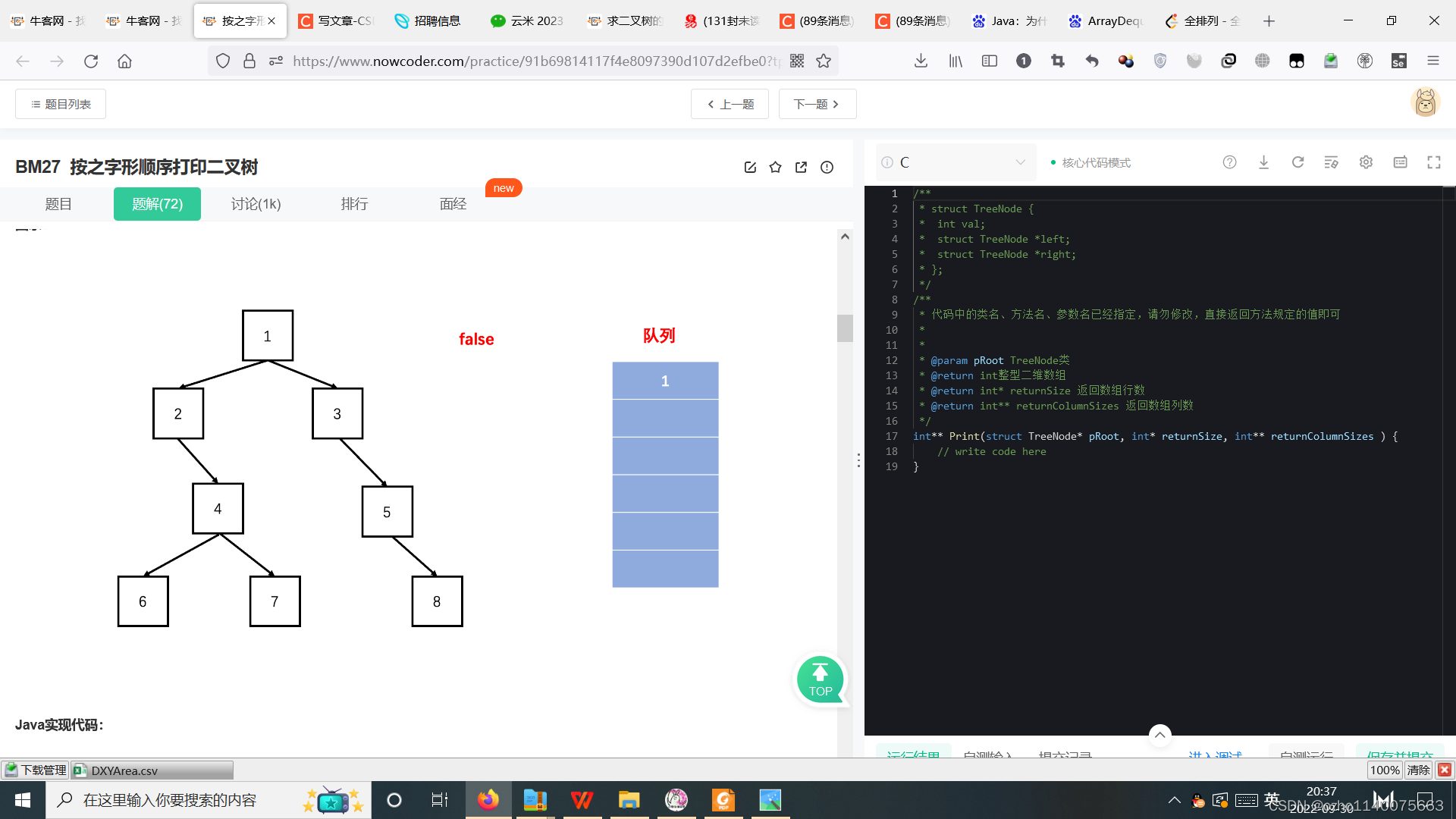Show hidden system tray icons
Viewport: 1456px width, 819px height.
tap(1174, 800)
